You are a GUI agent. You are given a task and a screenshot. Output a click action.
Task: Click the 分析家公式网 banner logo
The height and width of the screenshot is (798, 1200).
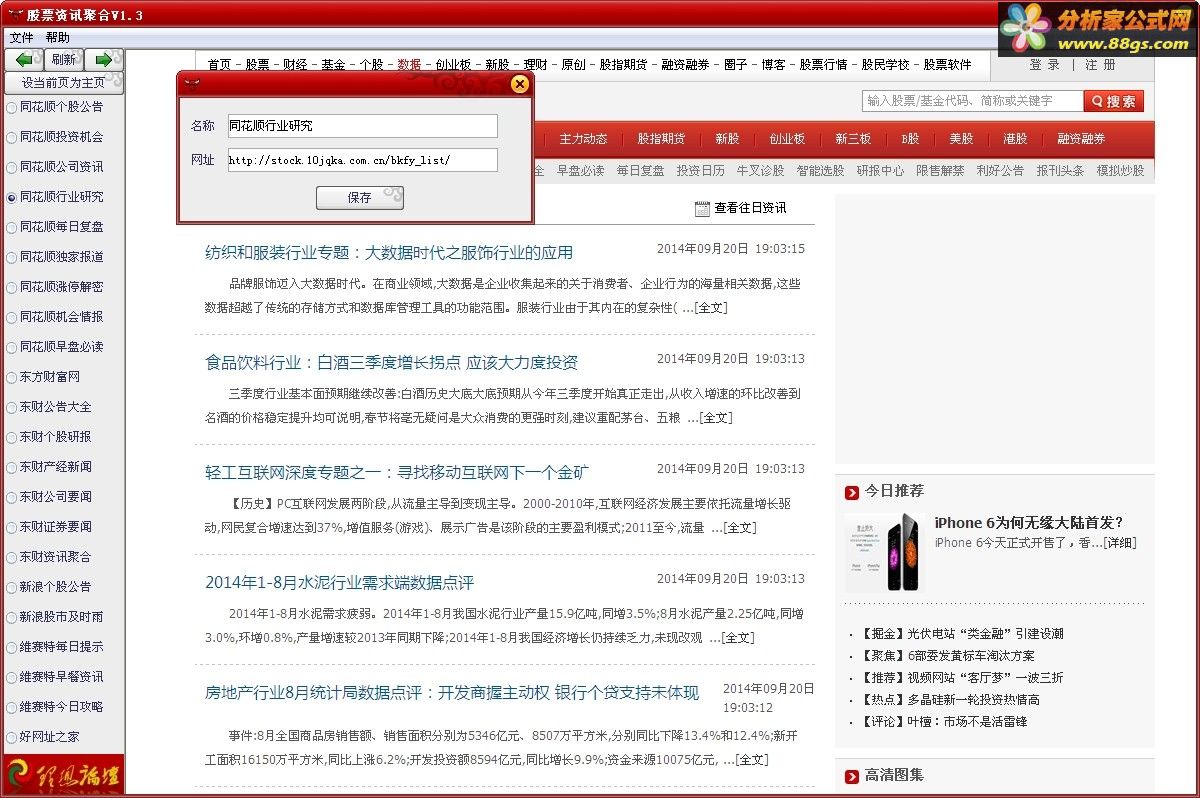click(x=1098, y=28)
